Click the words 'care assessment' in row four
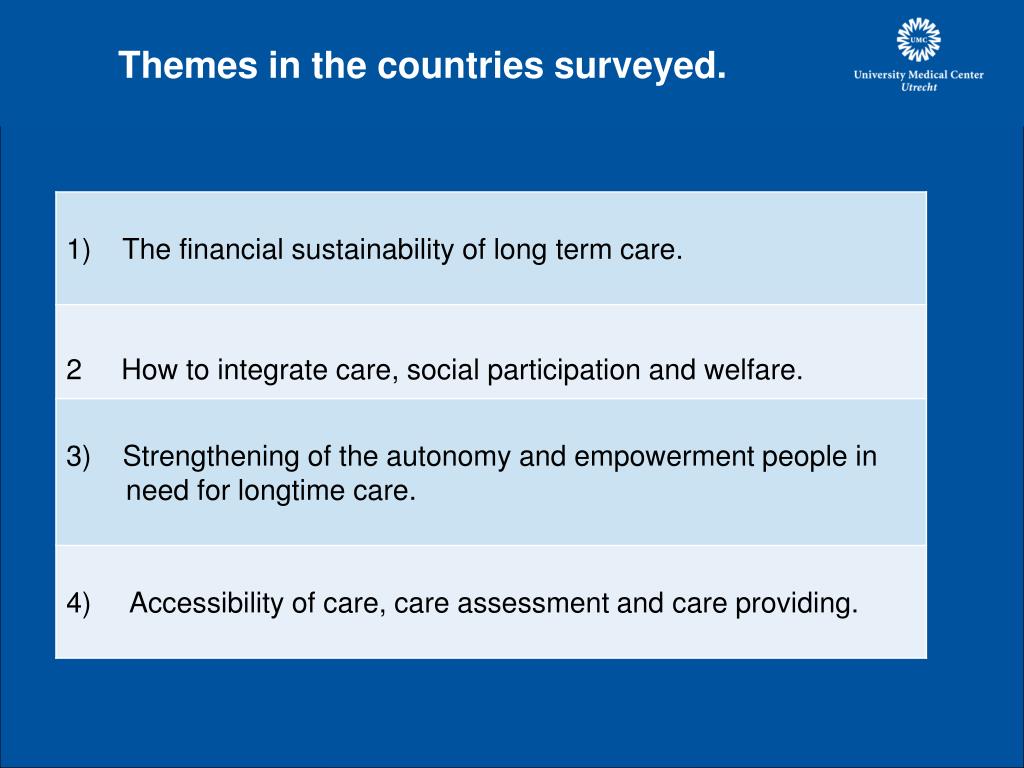The height and width of the screenshot is (768, 1024). pyautogui.click(x=502, y=603)
